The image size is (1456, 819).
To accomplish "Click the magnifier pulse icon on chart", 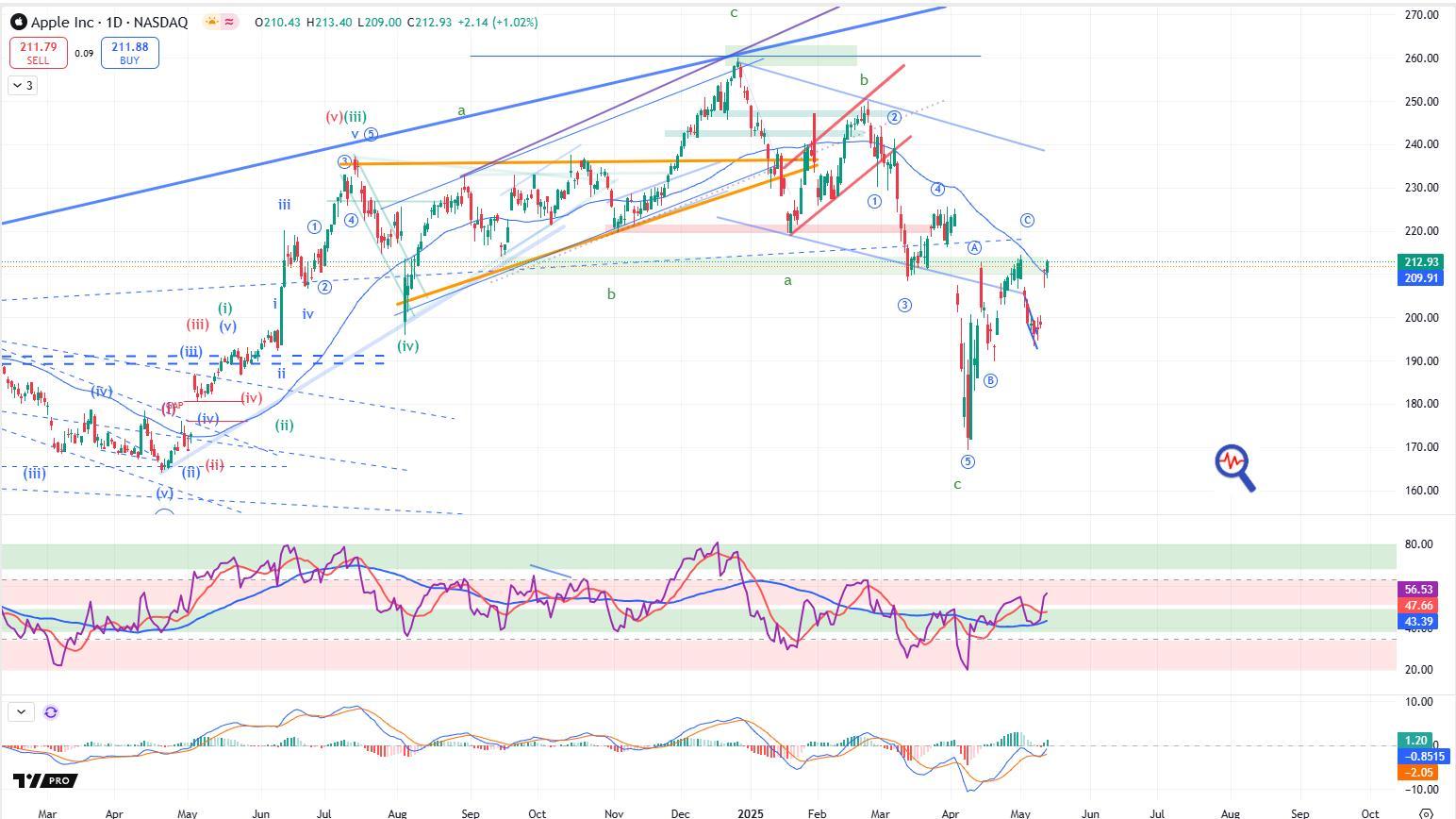I will pyautogui.click(x=1235, y=468).
